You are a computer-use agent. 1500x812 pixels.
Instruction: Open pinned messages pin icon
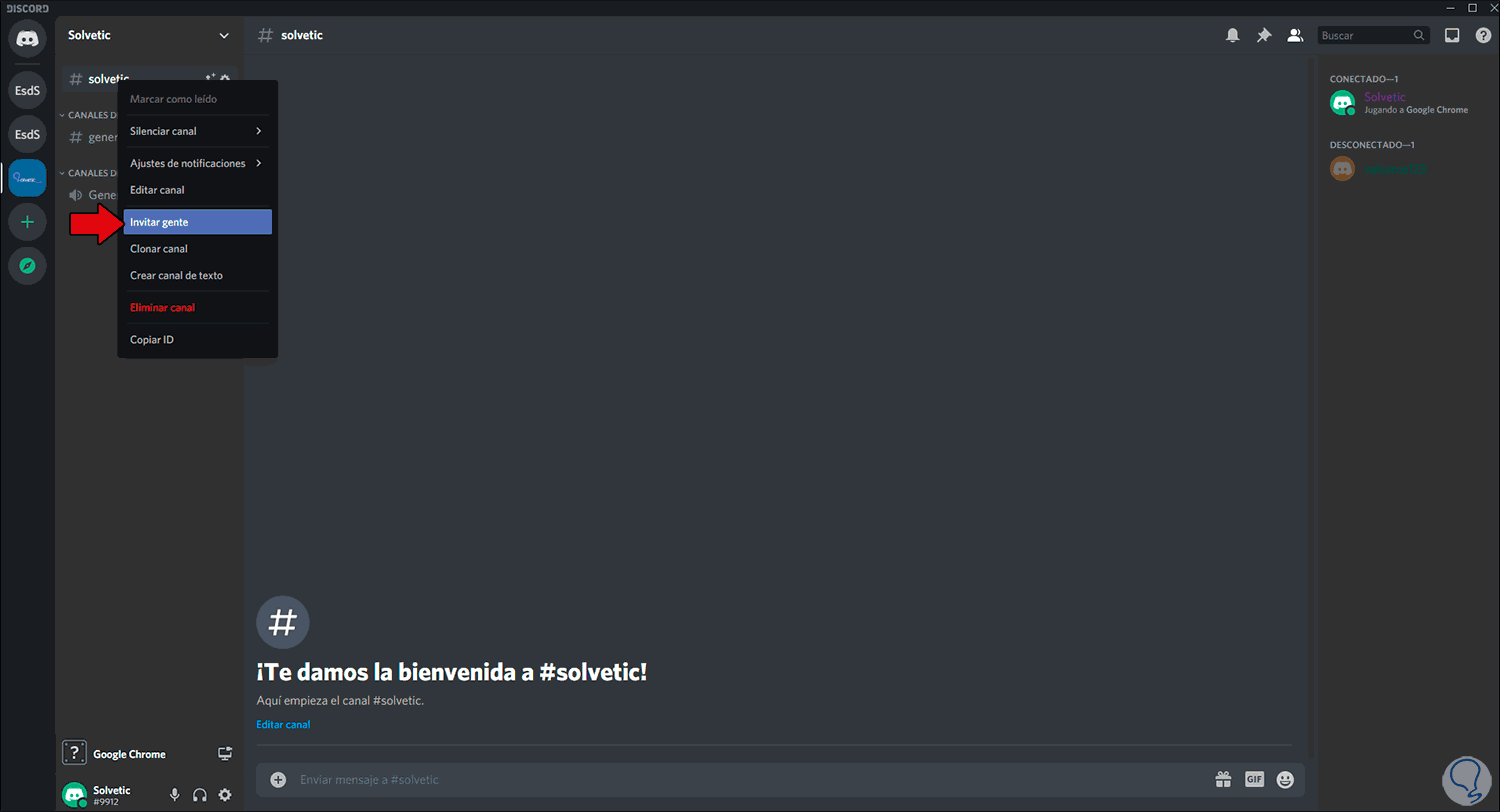click(1264, 35)
